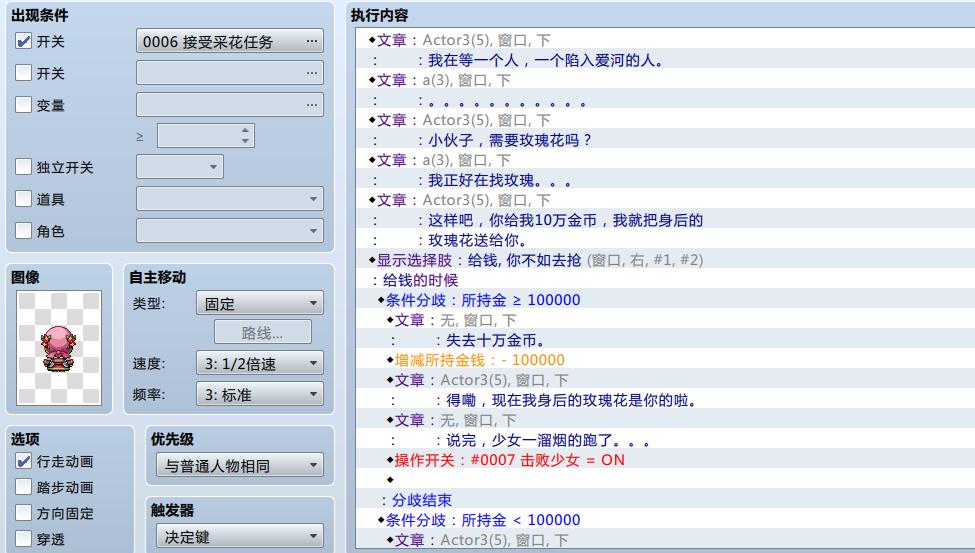
Task: Open the 独立开关 dropdown
Action: coord(180,167)
